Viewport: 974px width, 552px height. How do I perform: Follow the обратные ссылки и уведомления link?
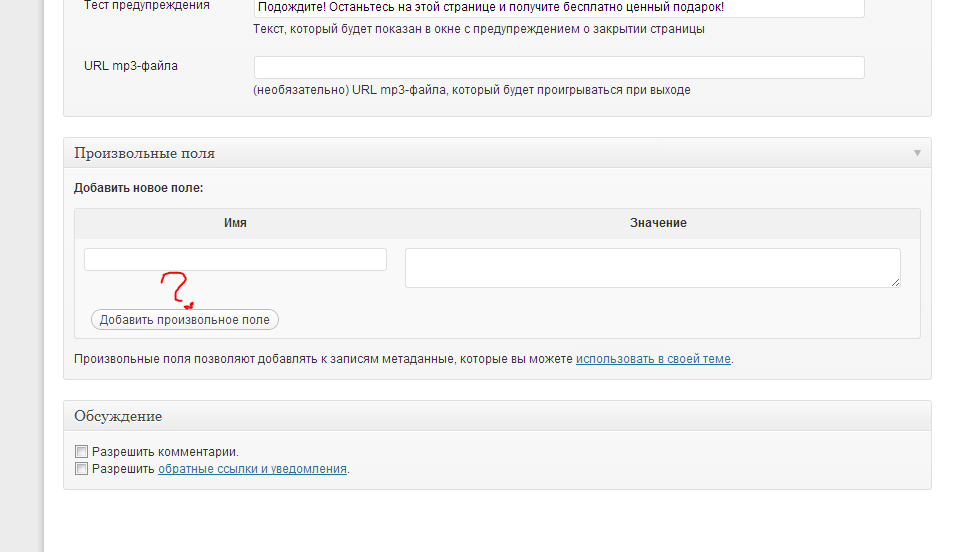[x=252, y=468]
